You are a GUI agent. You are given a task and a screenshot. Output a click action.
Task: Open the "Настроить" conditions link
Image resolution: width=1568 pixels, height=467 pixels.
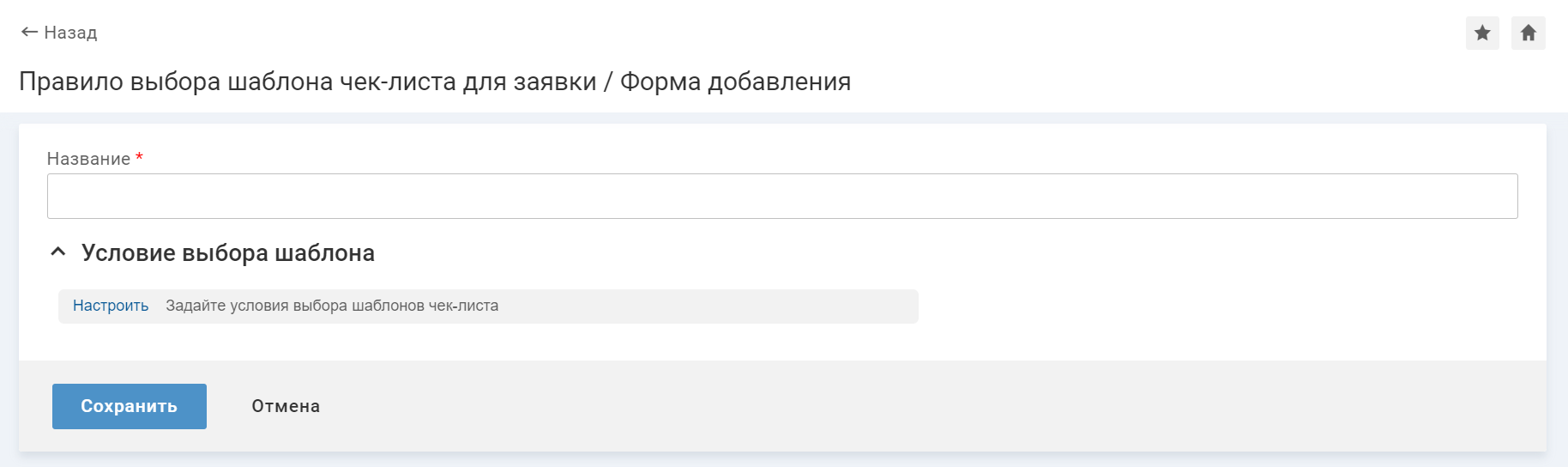[111, 306]
